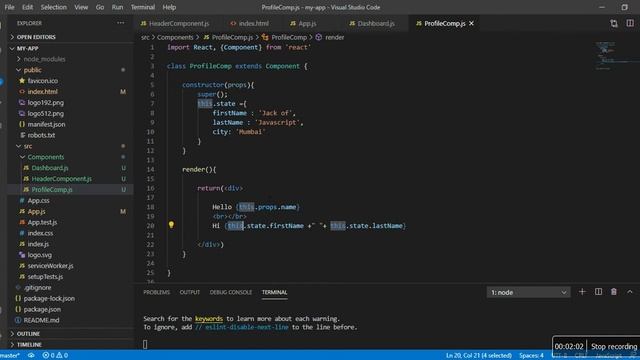Close the ProfileComp.js tab
This screenshot has height=360, width=640.
471,24
